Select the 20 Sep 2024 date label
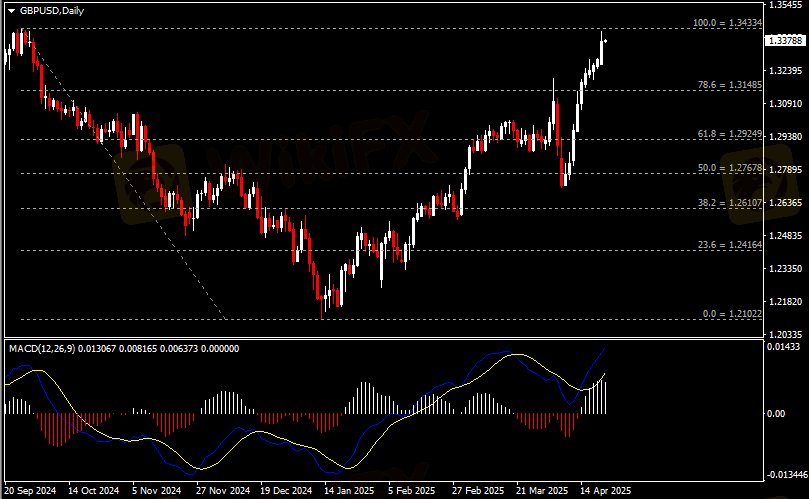Screen dimensions: 809x499 pyautogui.click(x=31, y=491)
